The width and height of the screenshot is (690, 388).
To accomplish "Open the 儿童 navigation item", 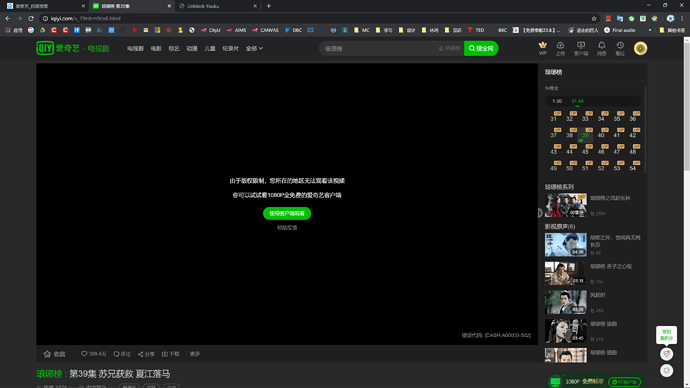I will (210, 48).
